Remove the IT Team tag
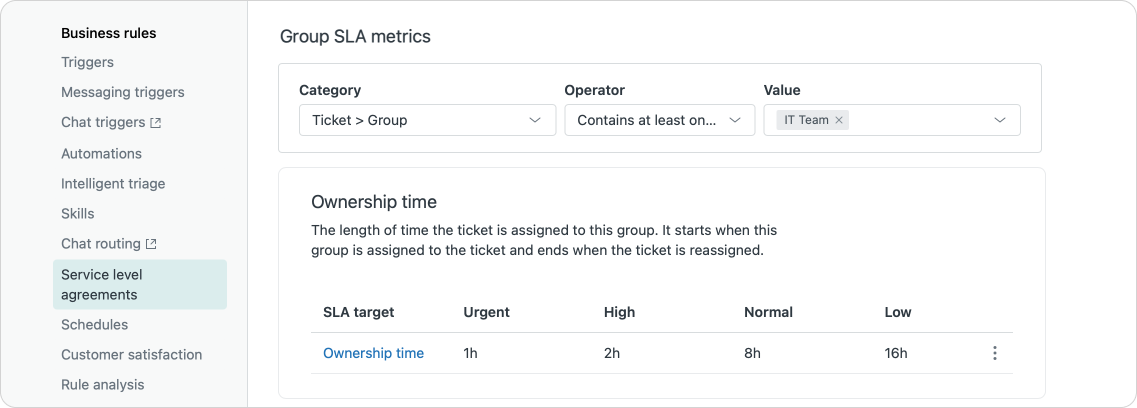1137x408 pixels. point(839,120)
